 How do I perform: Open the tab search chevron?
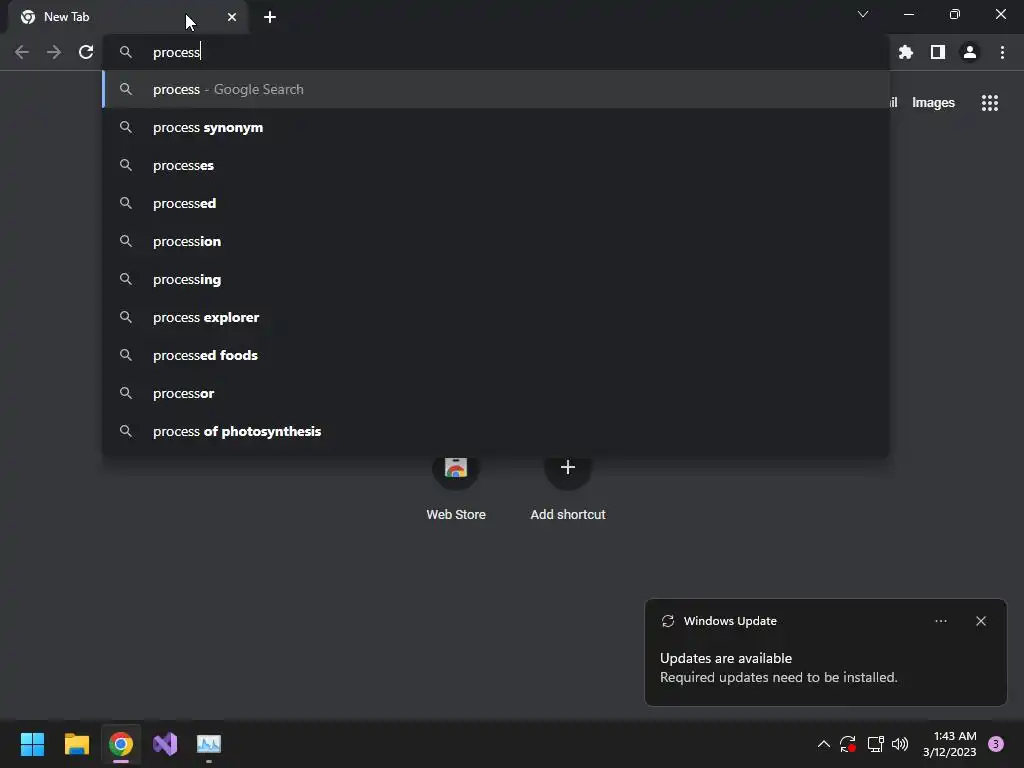[863, 14]
